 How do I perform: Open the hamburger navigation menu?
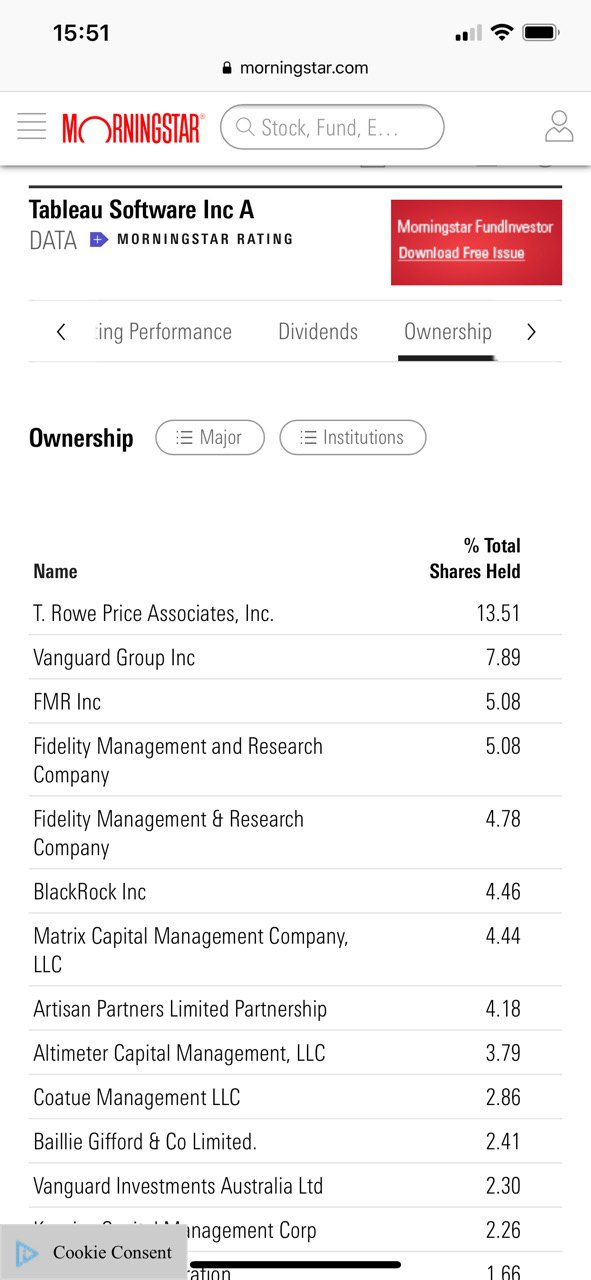[31, 127]
